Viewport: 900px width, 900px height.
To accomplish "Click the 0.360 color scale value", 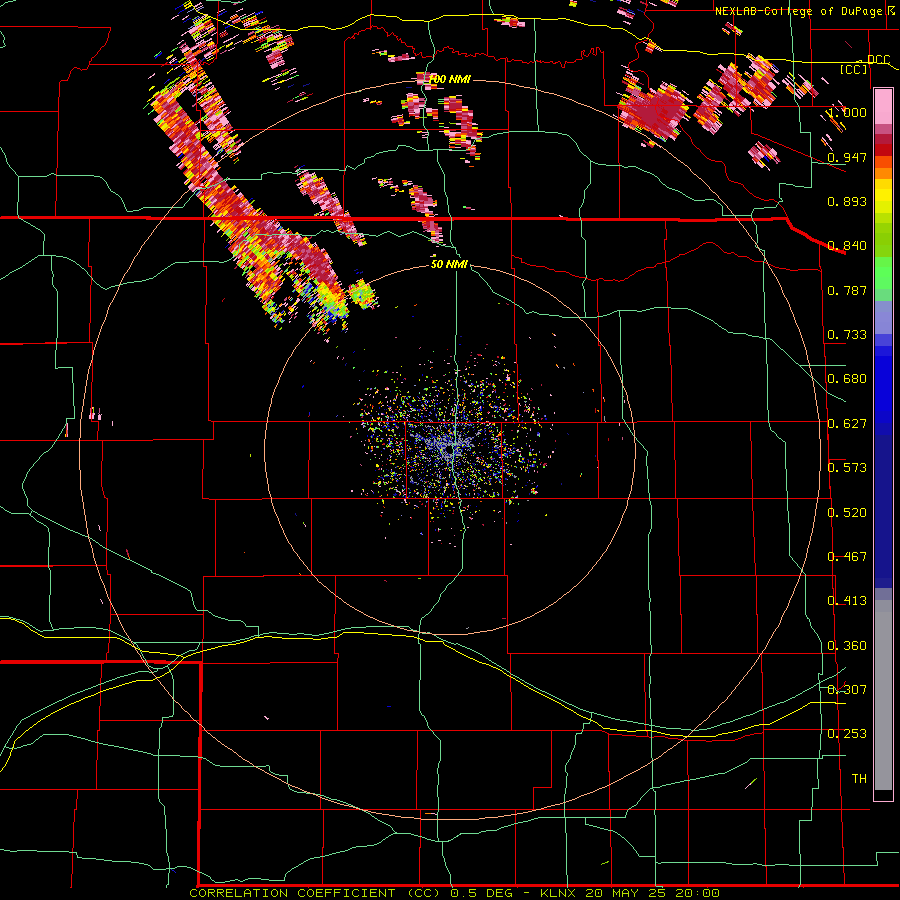I will click(x=847, y=646).
